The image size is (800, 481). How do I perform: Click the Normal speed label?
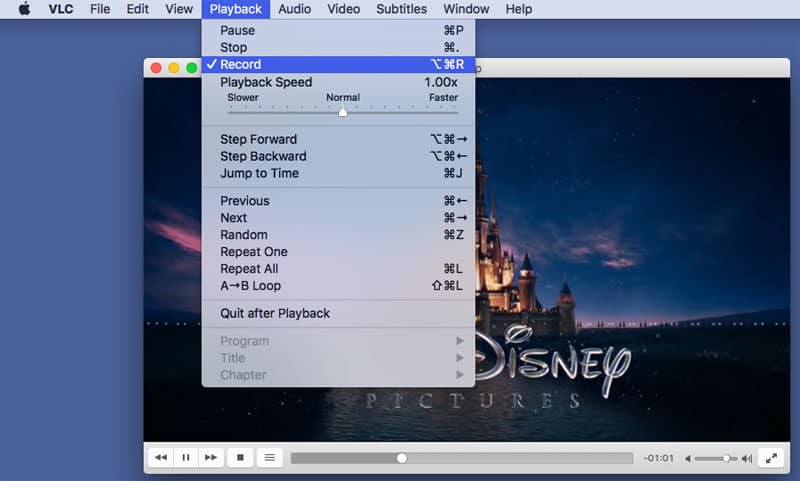click(343, 97)
